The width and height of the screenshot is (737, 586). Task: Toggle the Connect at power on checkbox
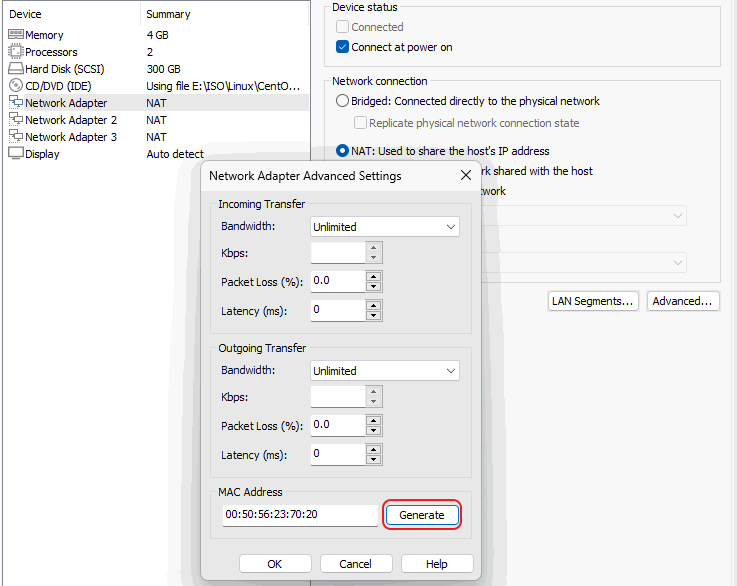pyautogui.click(x=343, y=47)
